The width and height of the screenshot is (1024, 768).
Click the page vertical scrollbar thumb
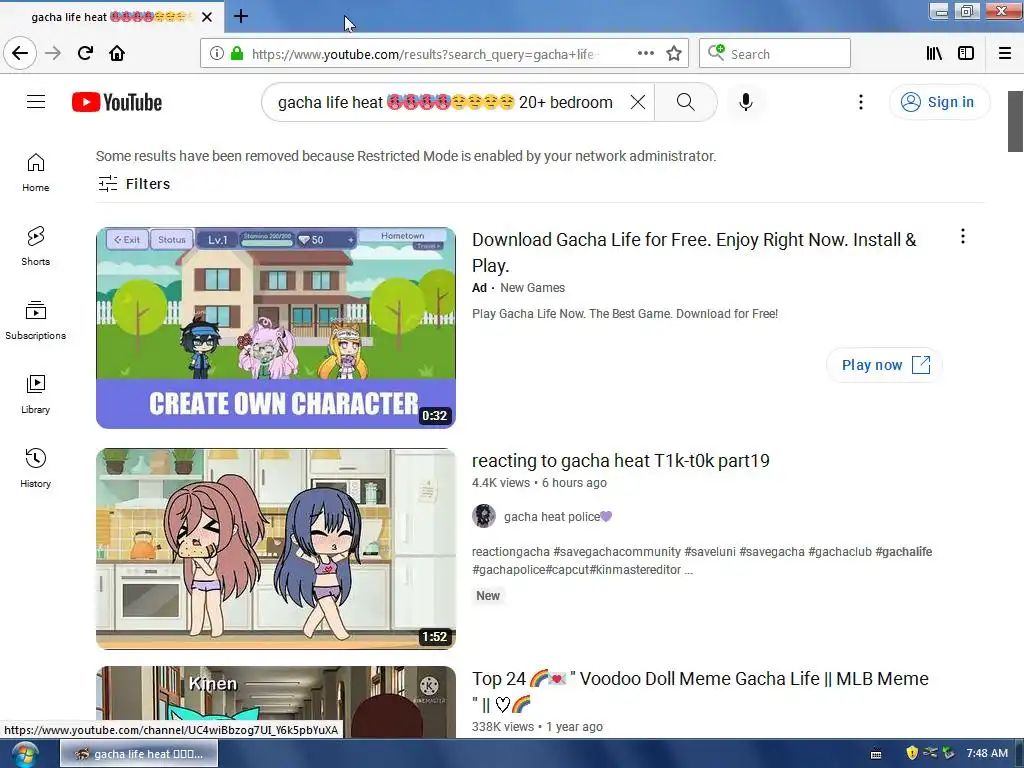coord(1015,121)
